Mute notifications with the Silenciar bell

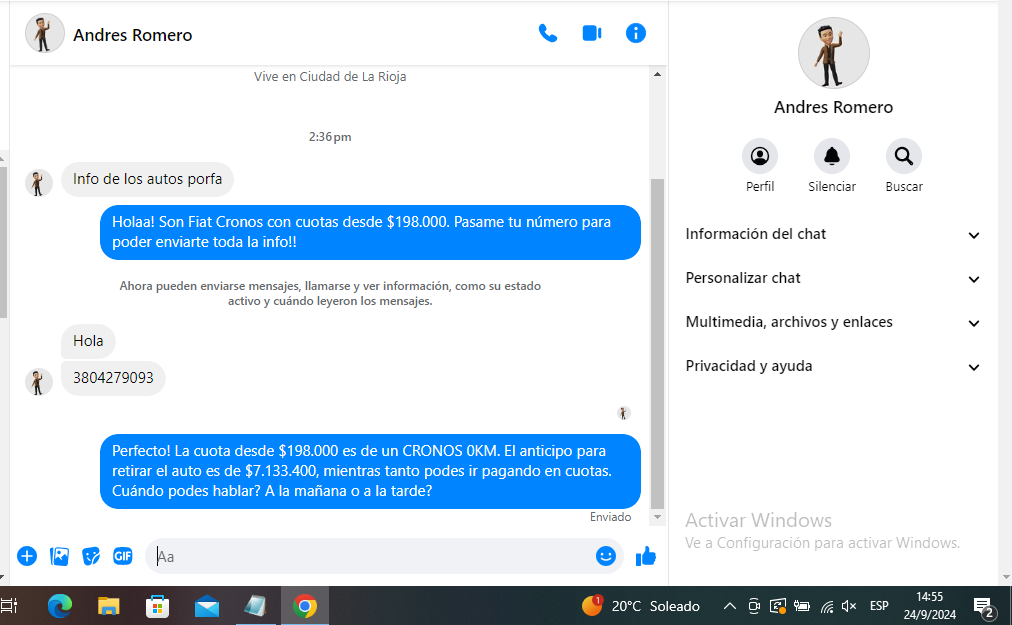pos(832,156)
